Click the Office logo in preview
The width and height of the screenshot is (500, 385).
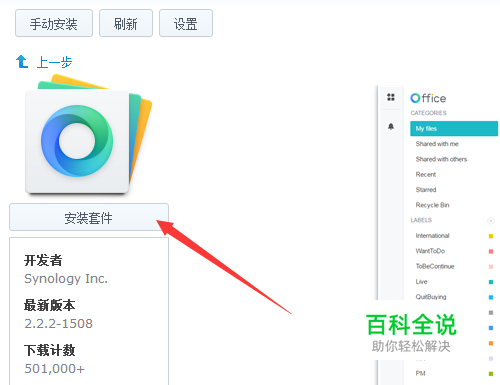coord(428,98)
